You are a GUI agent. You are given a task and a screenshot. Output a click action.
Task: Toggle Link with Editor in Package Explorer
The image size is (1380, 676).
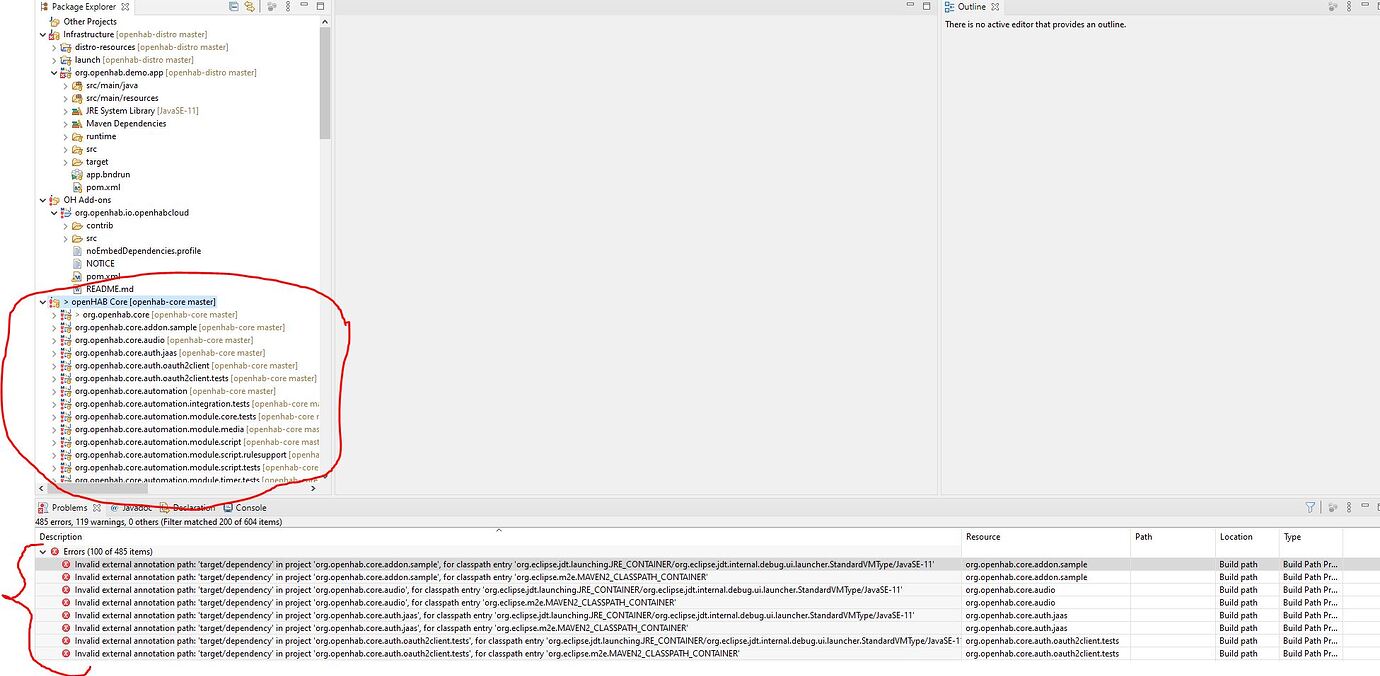[248, 7]
